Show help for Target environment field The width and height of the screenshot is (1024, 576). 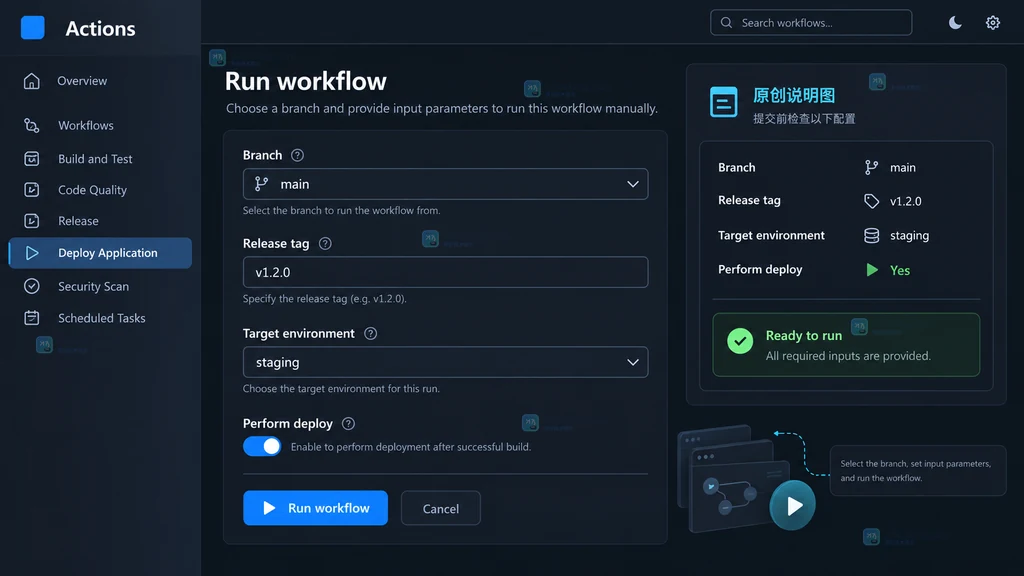pyautogui.click(x=370, y=334)
